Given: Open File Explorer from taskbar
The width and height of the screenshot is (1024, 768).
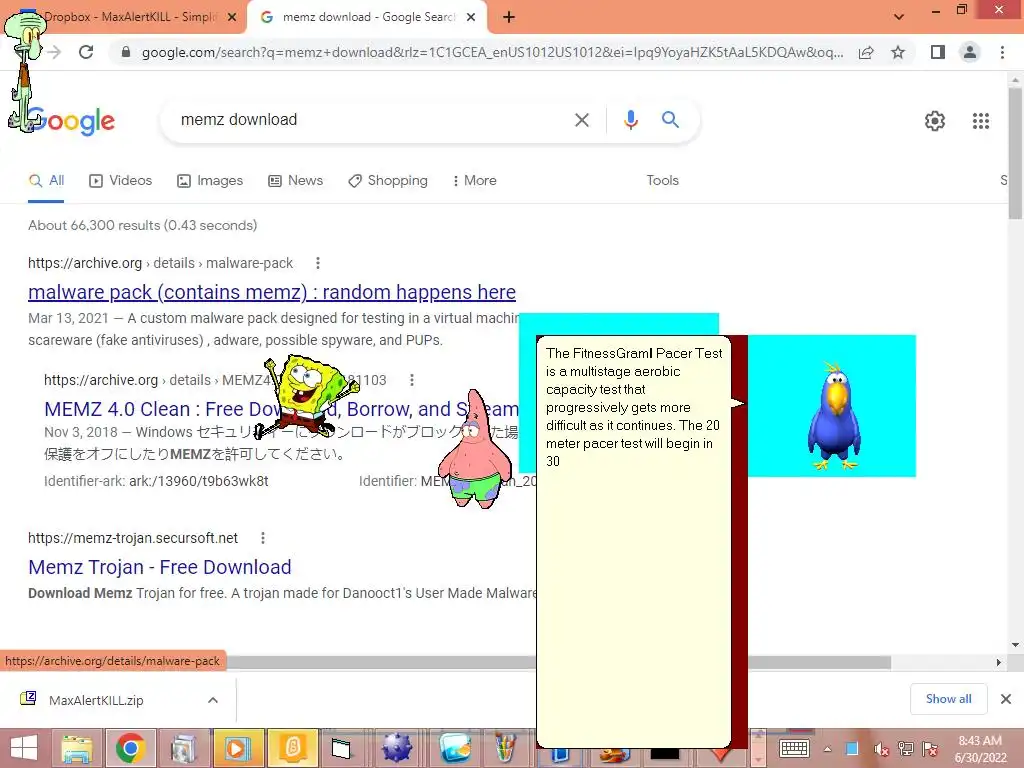Looking at the screenshot, I should (76, 748).
